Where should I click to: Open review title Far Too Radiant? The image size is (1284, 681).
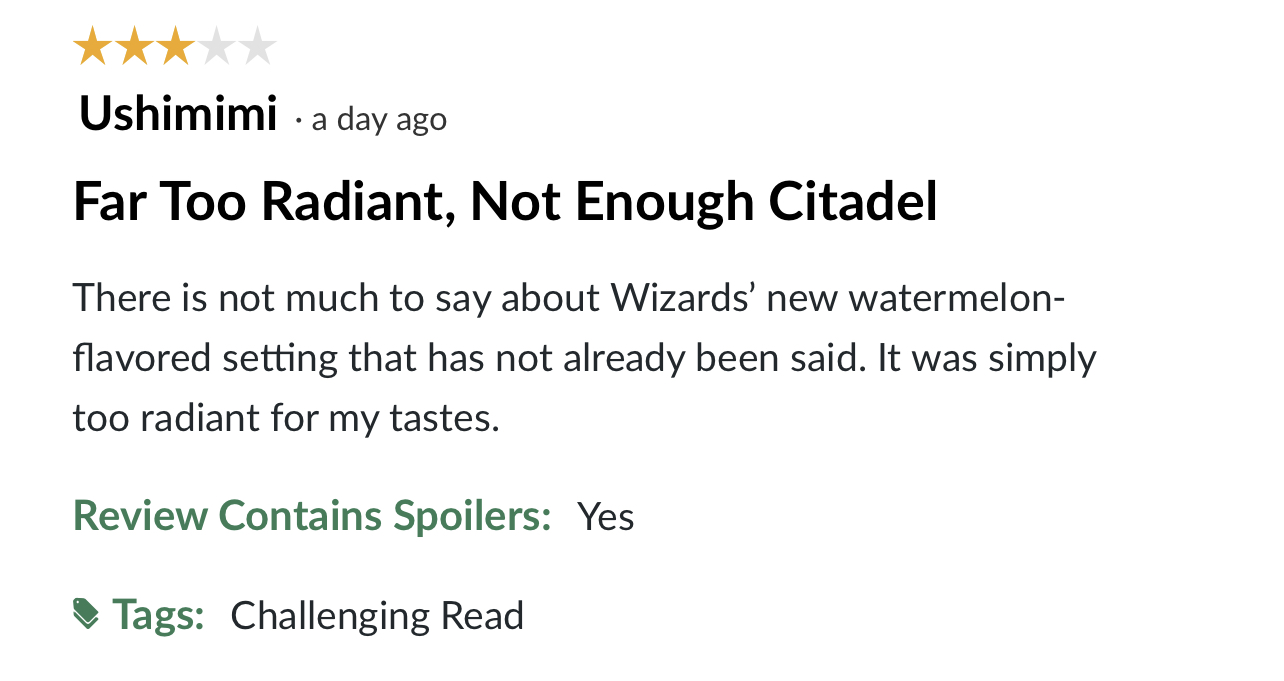[505, 202]
